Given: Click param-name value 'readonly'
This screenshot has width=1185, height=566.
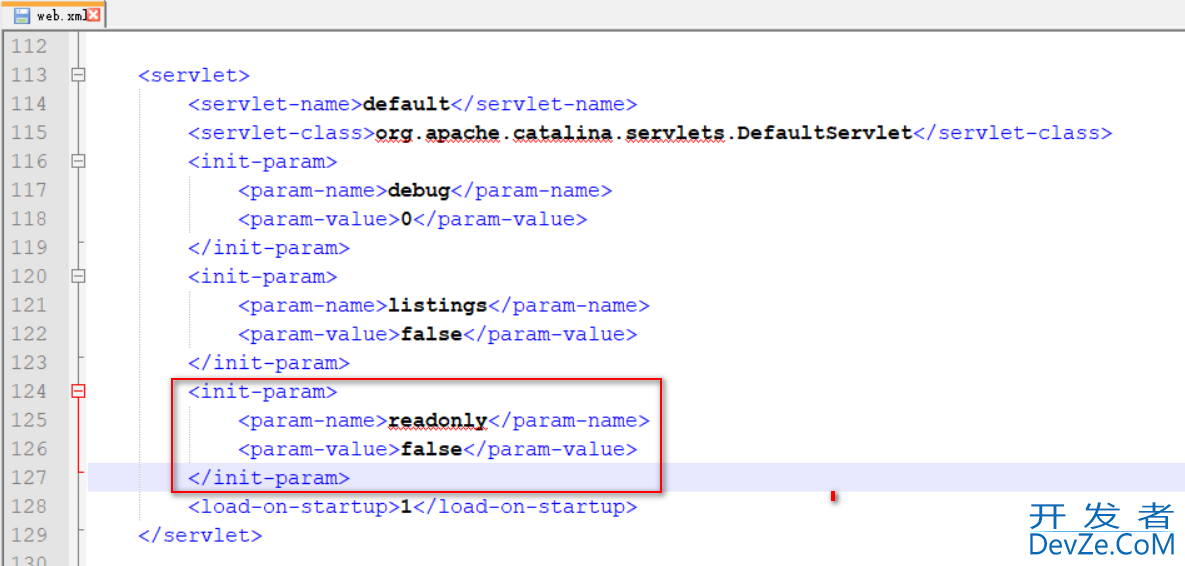Looking at the screenshot, I should pyautogui.click(x=437, y=420).
